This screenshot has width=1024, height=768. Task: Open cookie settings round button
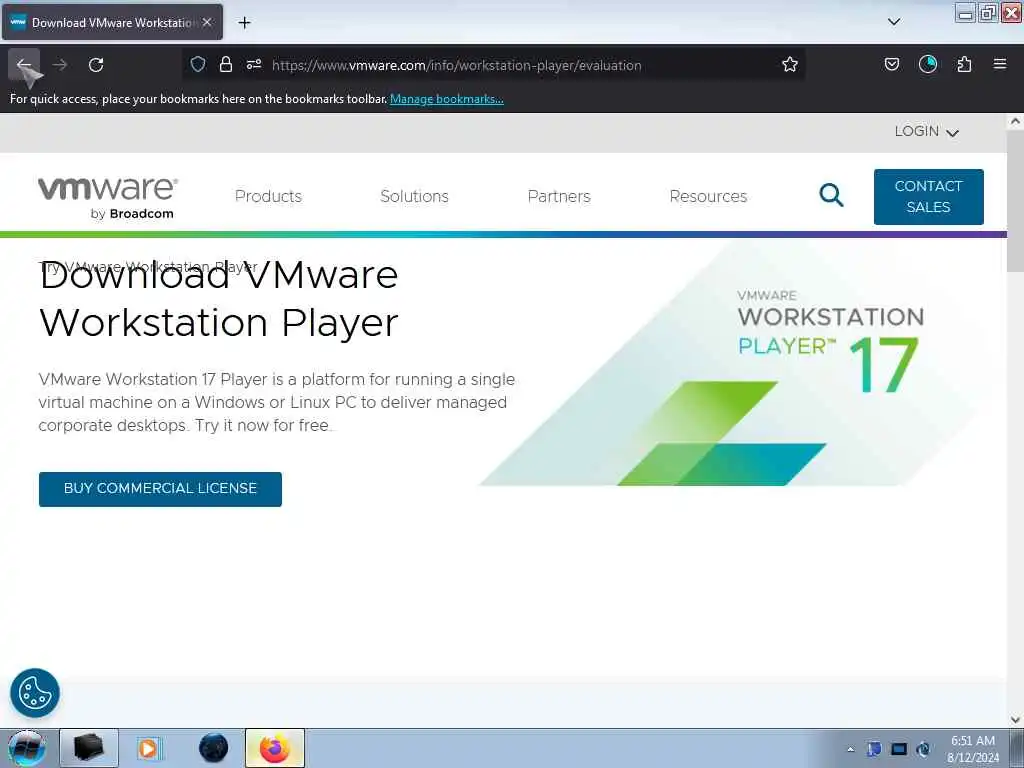[35, 693]
